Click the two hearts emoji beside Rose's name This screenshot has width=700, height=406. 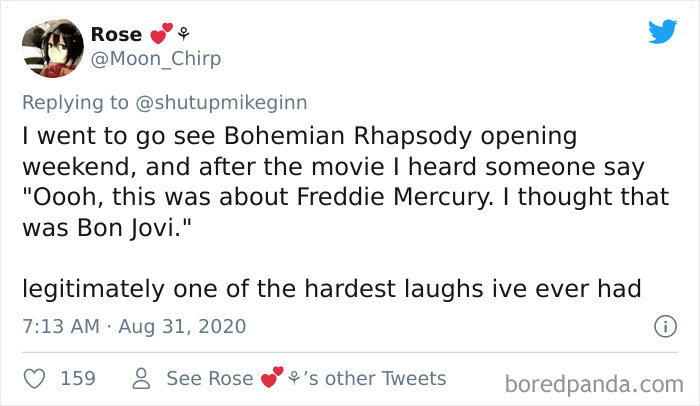(162, 35)
